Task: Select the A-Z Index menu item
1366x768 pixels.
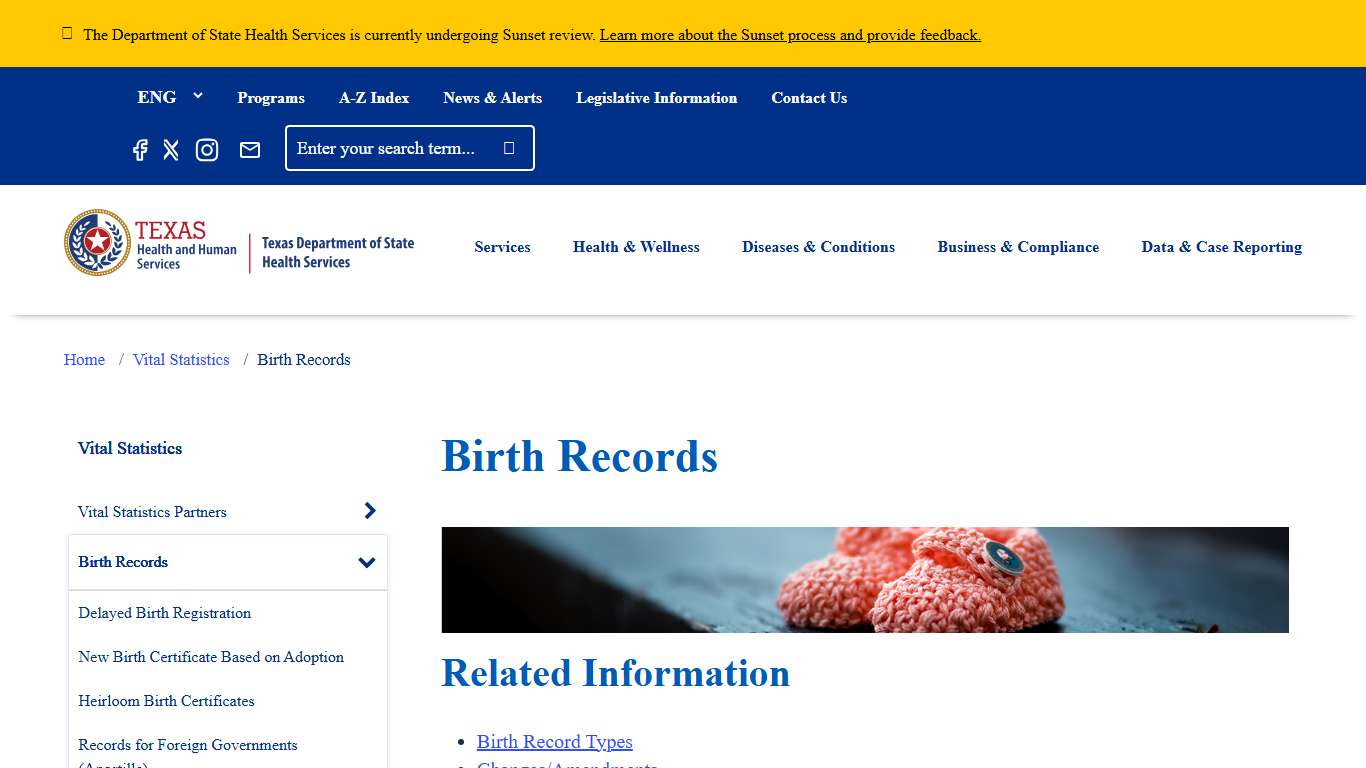Action: (374, 97)
